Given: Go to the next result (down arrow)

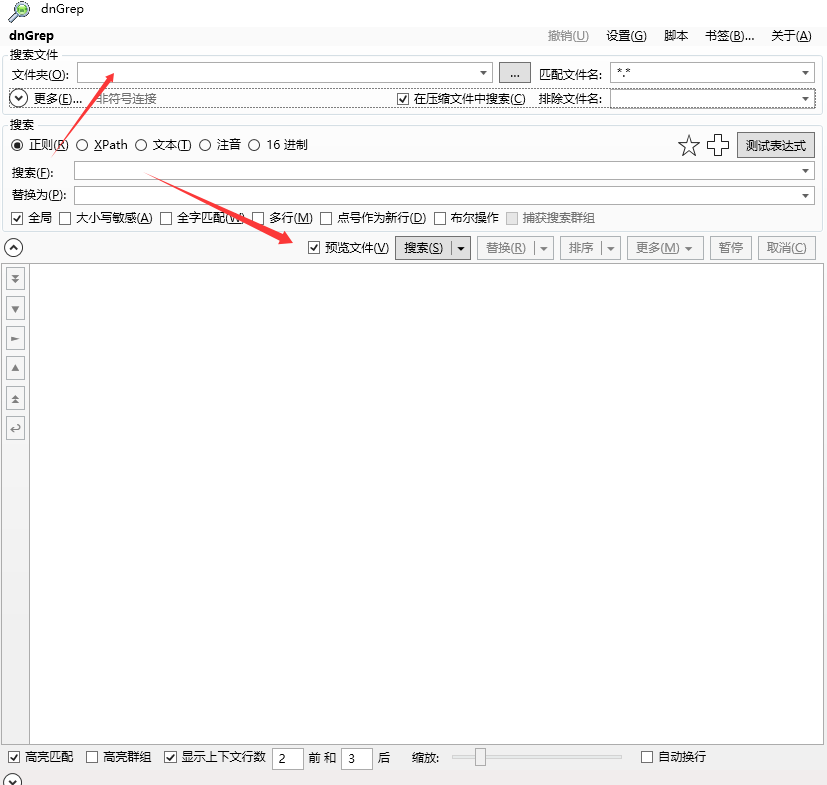Looking at the screenshot, I should (15, 309).
